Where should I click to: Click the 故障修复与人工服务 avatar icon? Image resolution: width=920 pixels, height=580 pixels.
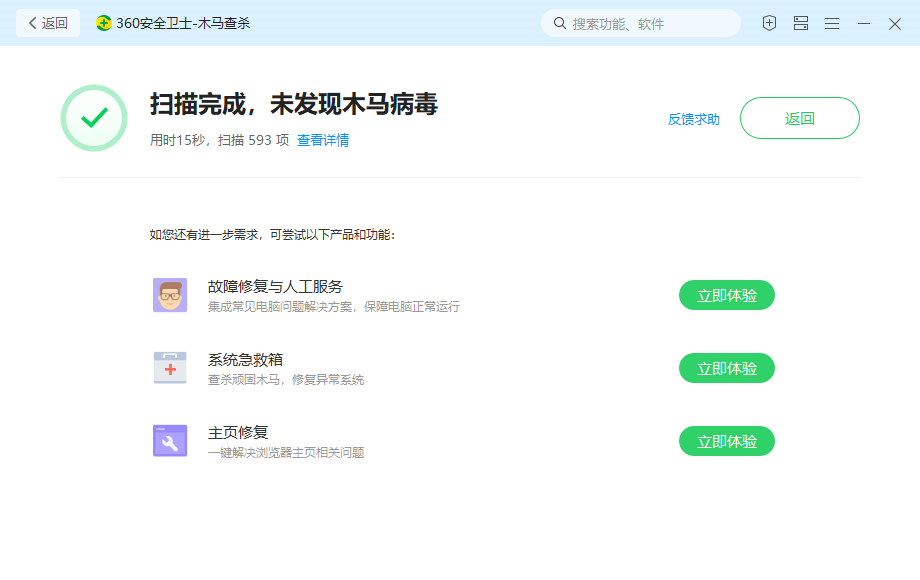point(170,295)
